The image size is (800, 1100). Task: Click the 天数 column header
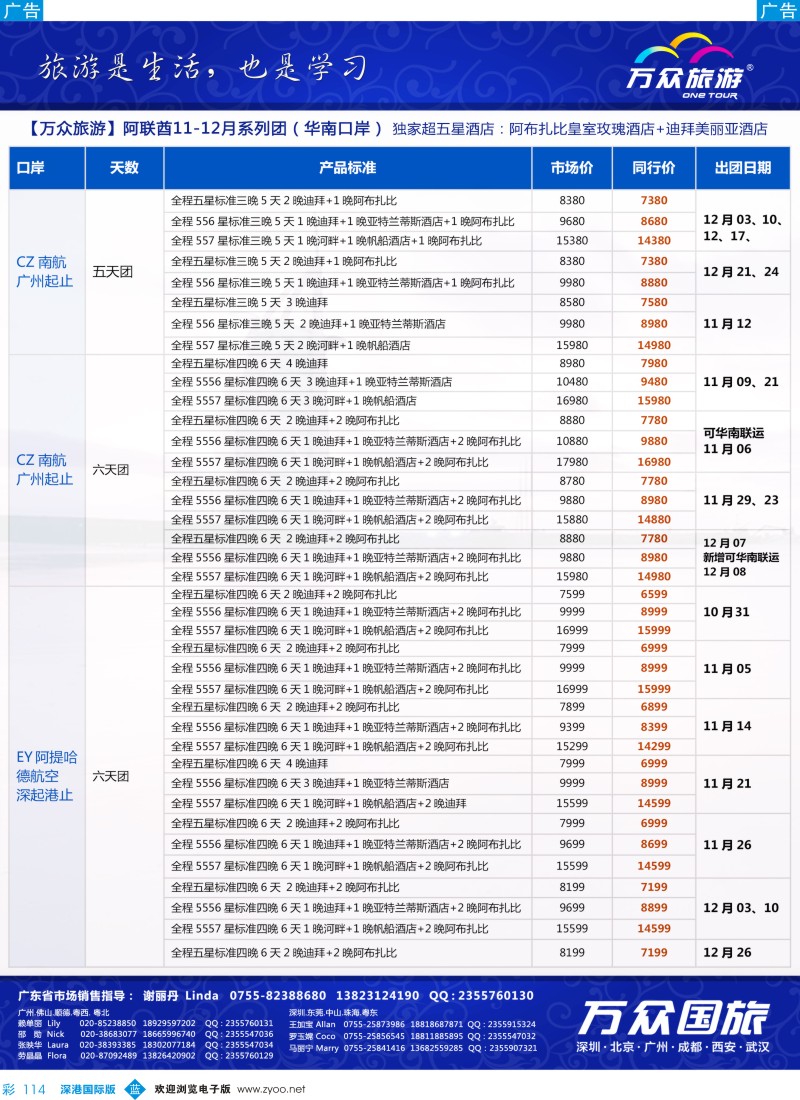click(124, 168)
